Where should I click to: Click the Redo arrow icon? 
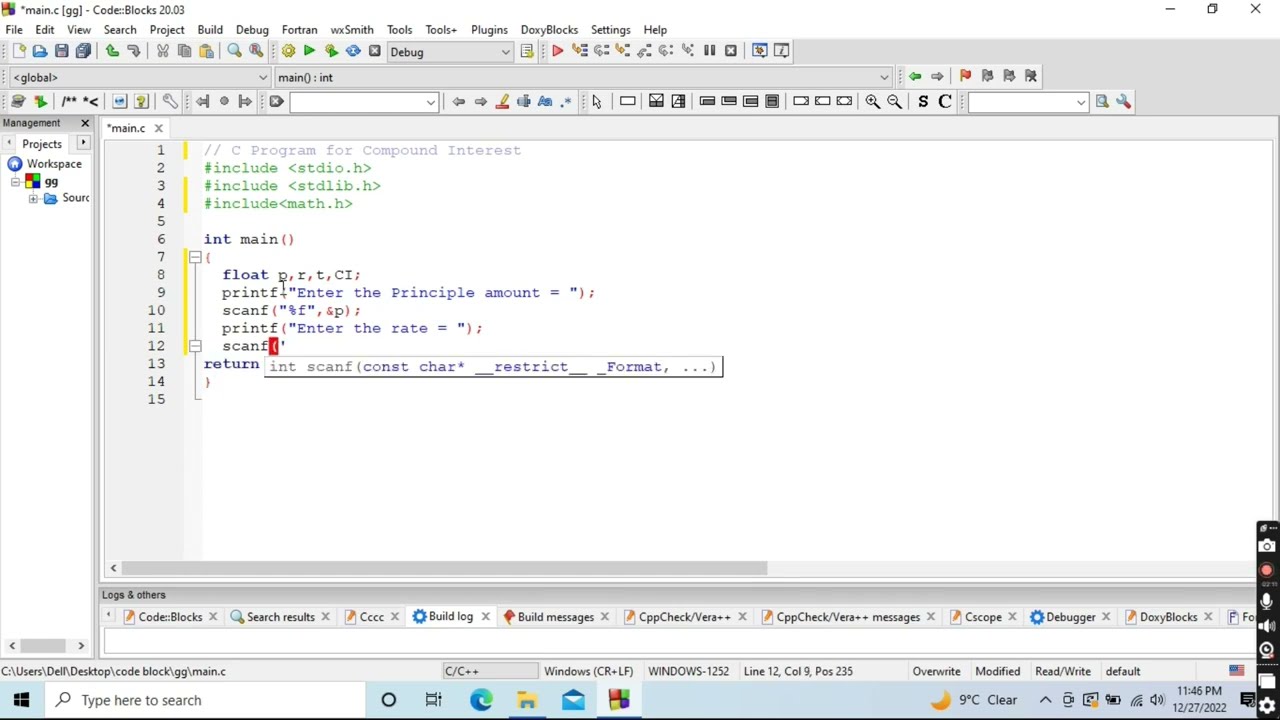pos(134,51)
